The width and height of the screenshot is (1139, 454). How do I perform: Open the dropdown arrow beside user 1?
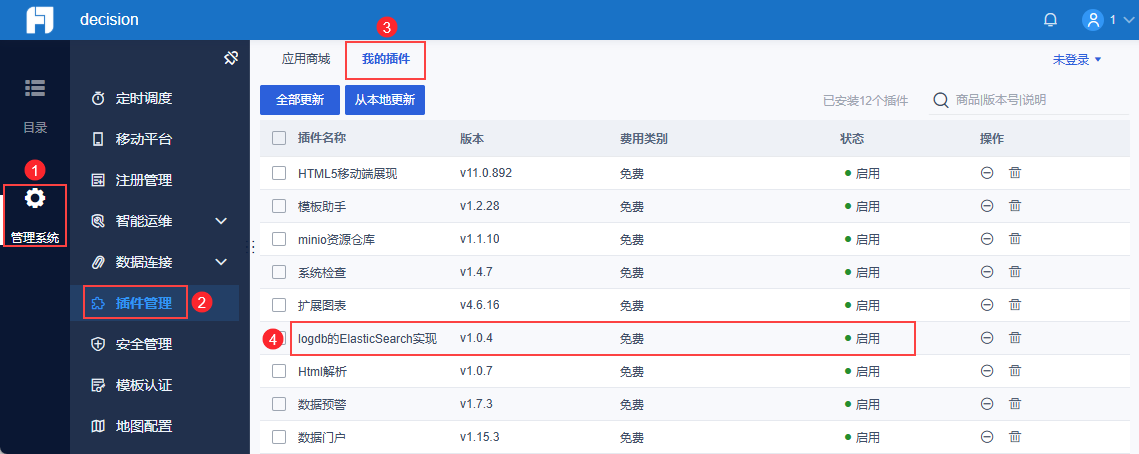[1130, 20]
